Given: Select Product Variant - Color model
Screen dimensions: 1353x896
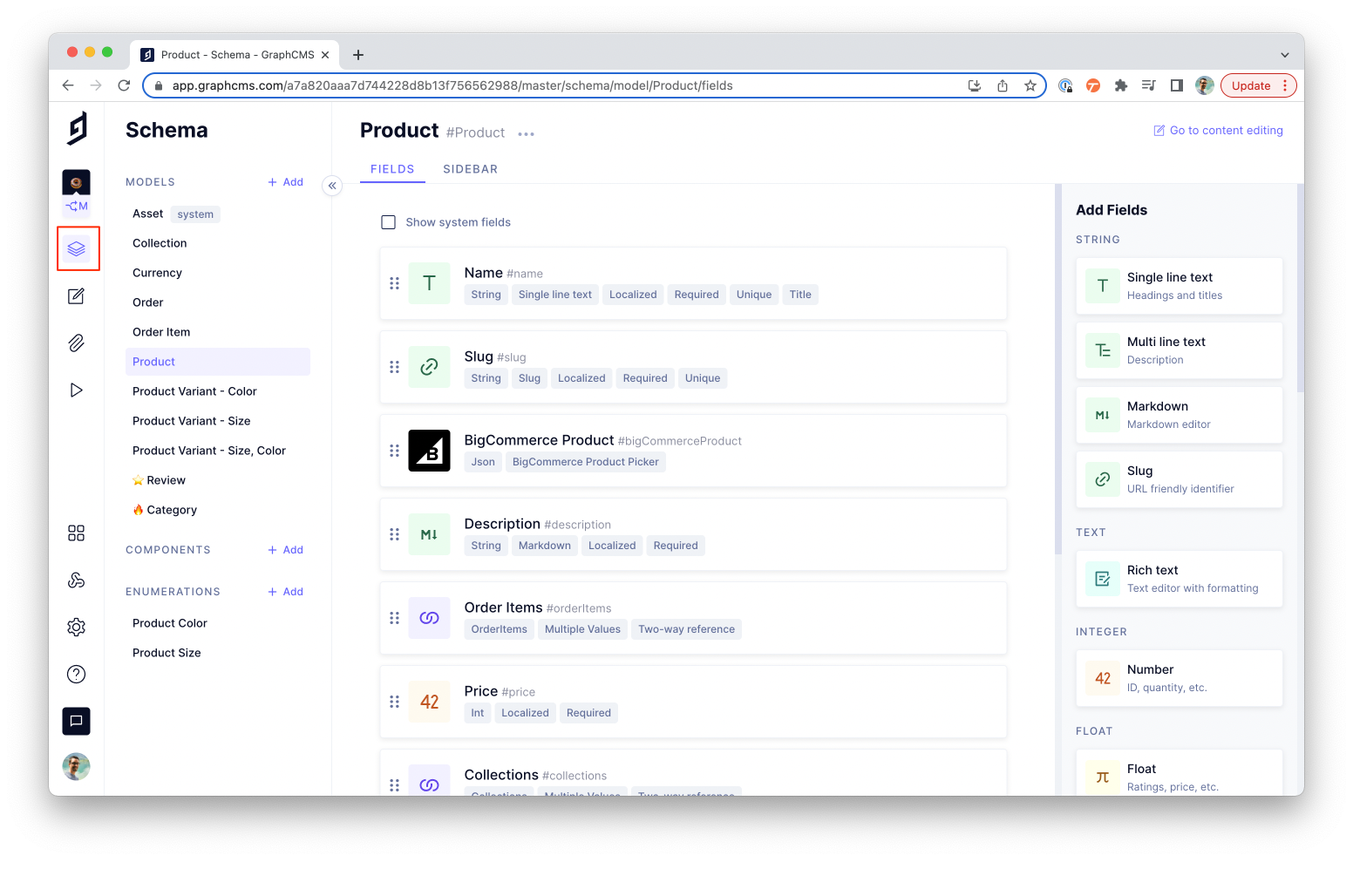Looking at the screenshot, I should click(x=194, y=391).
